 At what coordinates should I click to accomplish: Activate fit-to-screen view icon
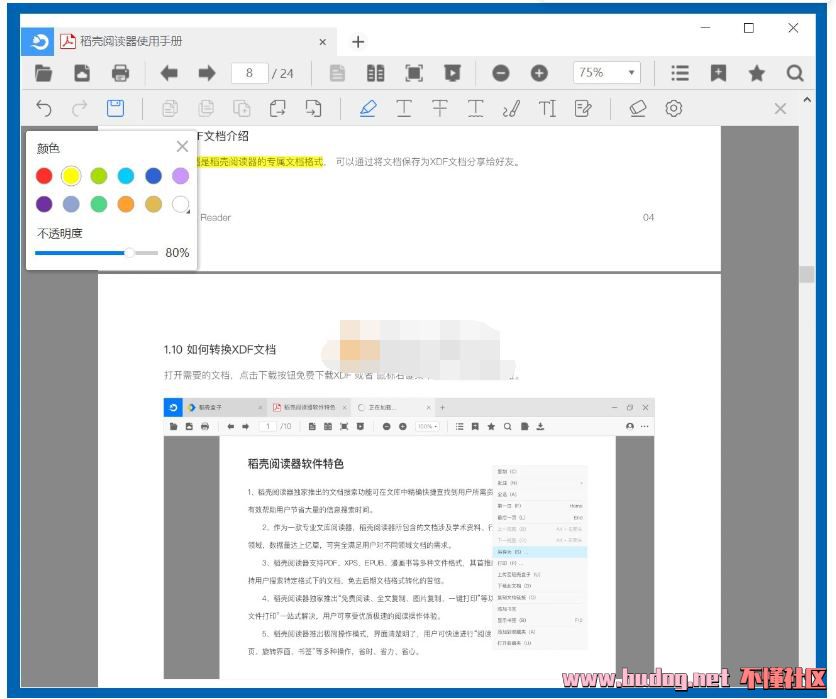414,73
